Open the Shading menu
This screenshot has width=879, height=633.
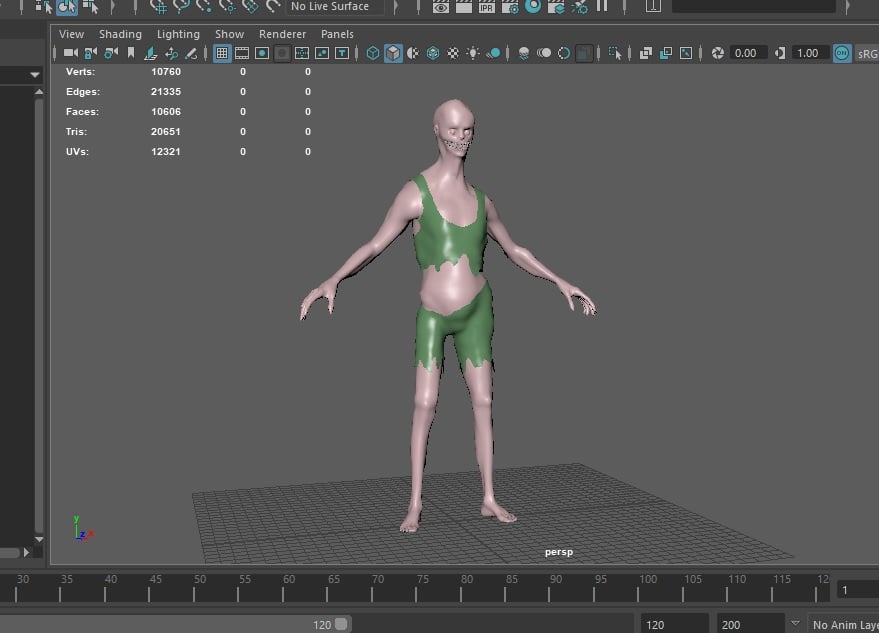(x=121, y=34)
